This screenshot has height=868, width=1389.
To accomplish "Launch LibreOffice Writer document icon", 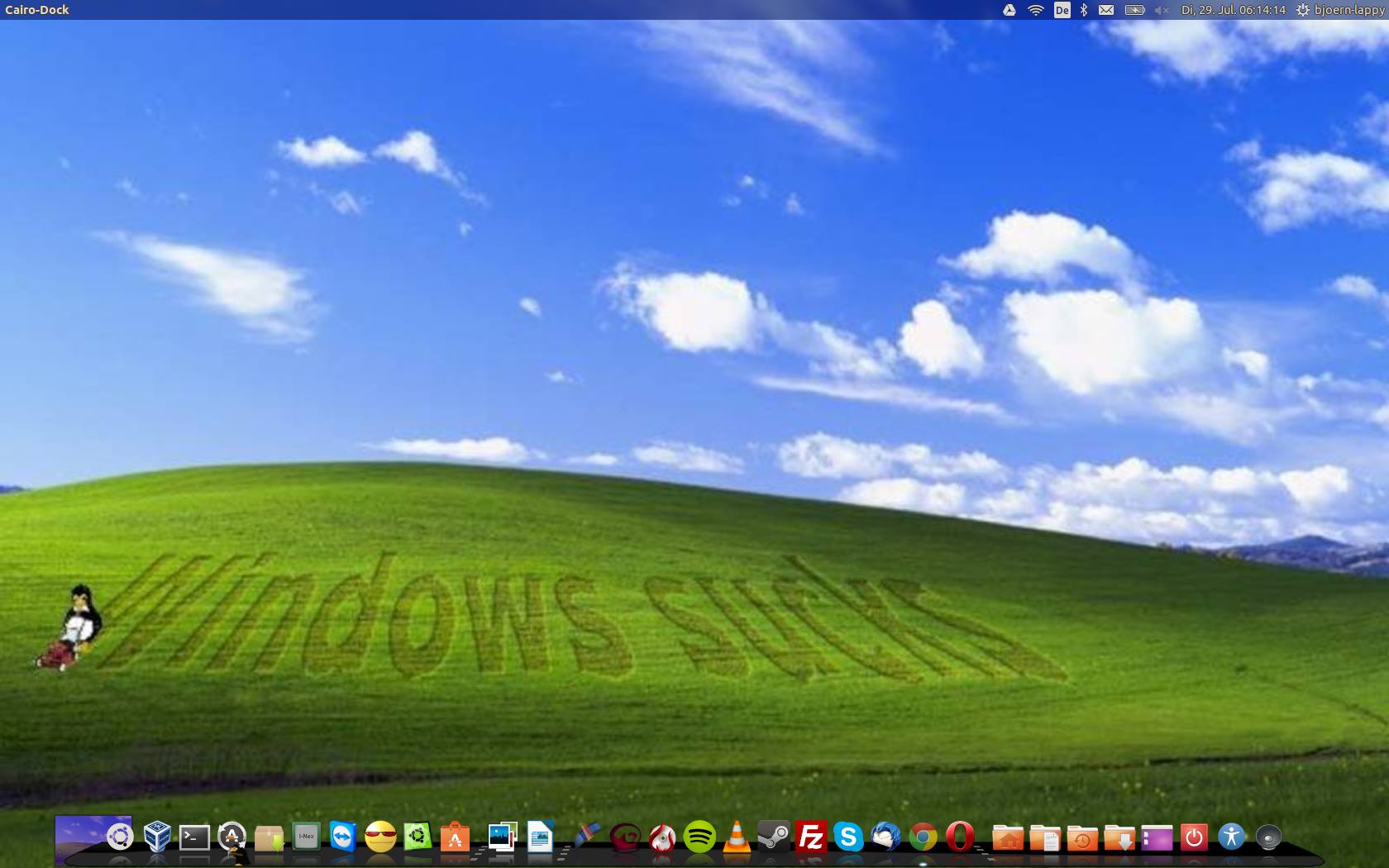I will (540, 837).
